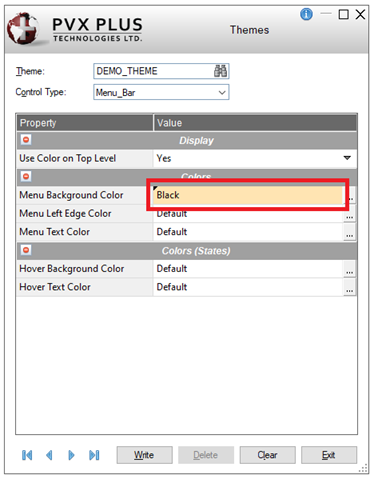Image resolution: width=374 pixels, height=479 pixels.
Task: Open color picker for Menu Text Color
Action: click(349, 232)
